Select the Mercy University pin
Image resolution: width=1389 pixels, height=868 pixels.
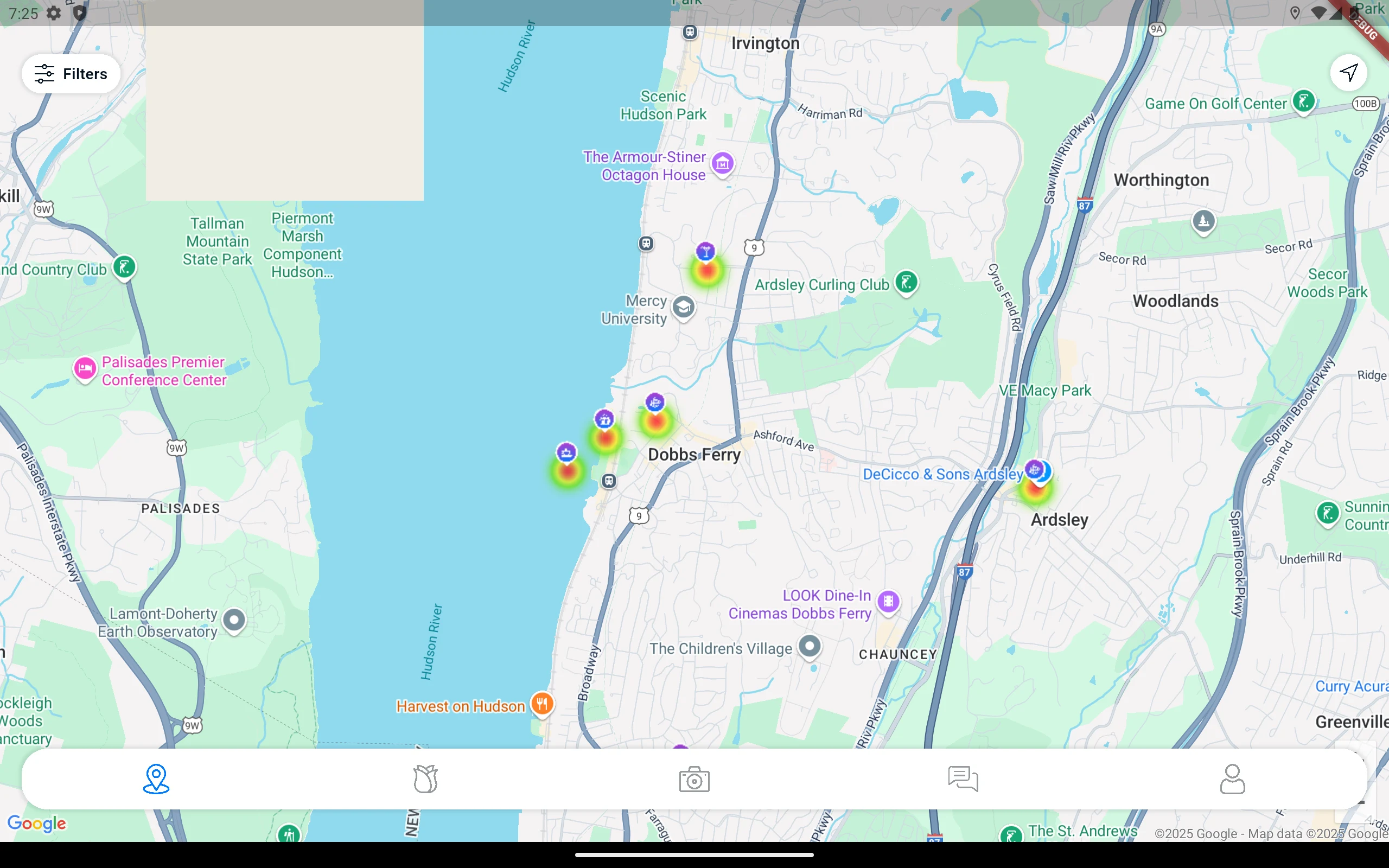pyautogui.click(x=684, y=308)
